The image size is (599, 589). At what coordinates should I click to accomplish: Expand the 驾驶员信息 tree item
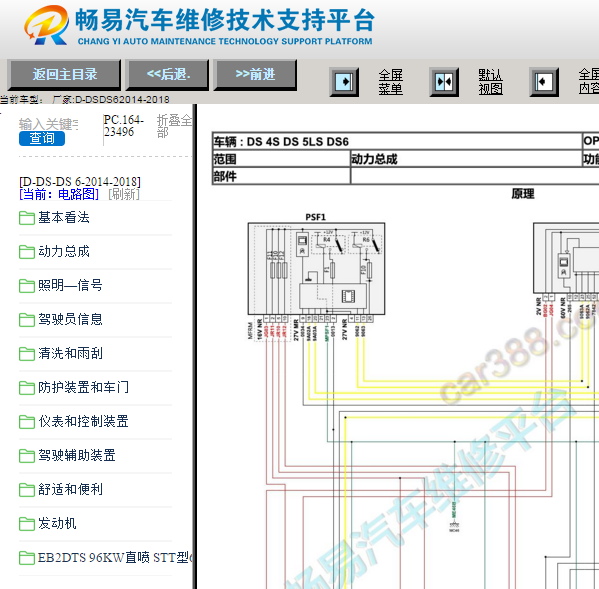coord(70,320)
